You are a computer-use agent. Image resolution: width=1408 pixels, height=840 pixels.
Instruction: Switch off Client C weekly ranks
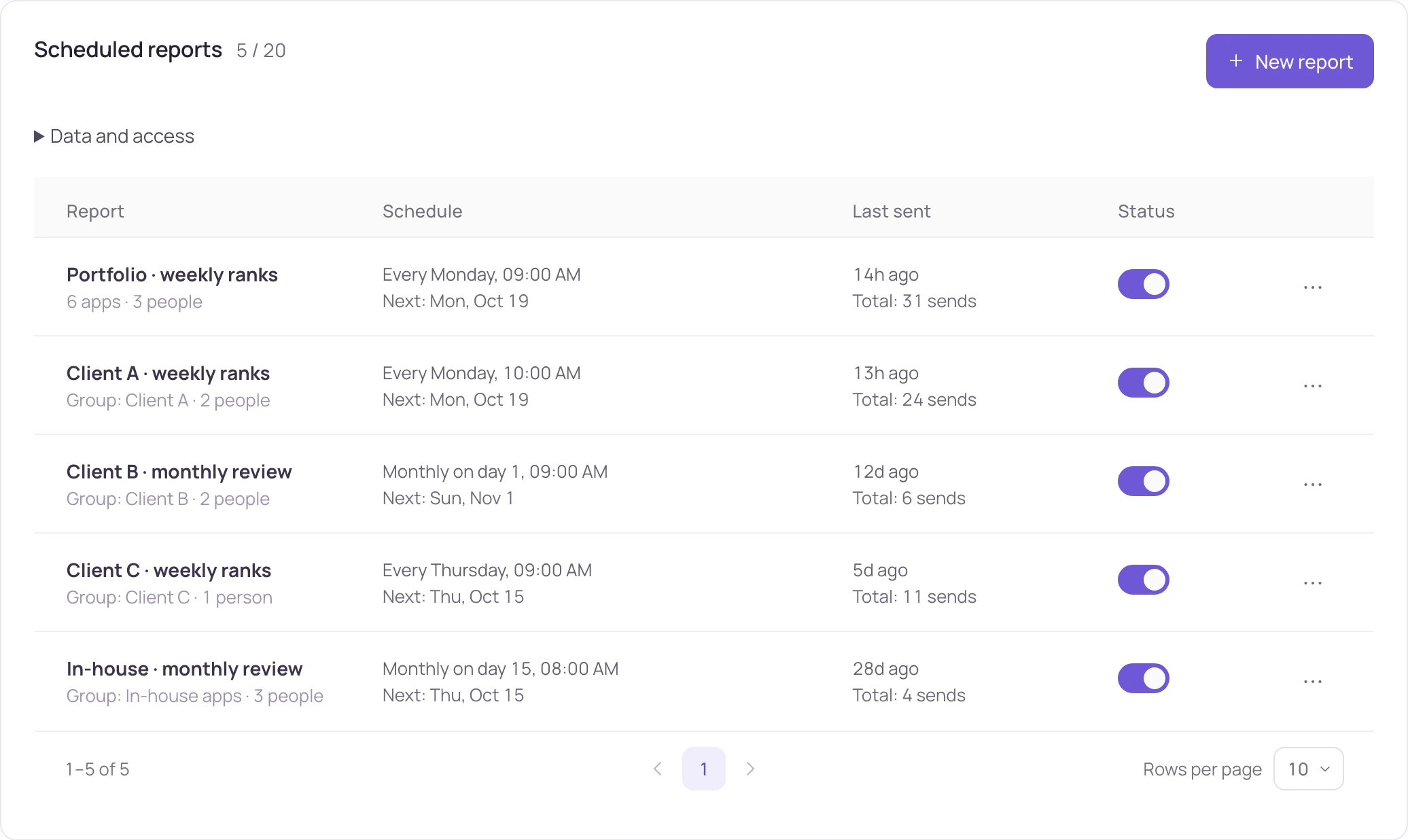[1143, 580]
